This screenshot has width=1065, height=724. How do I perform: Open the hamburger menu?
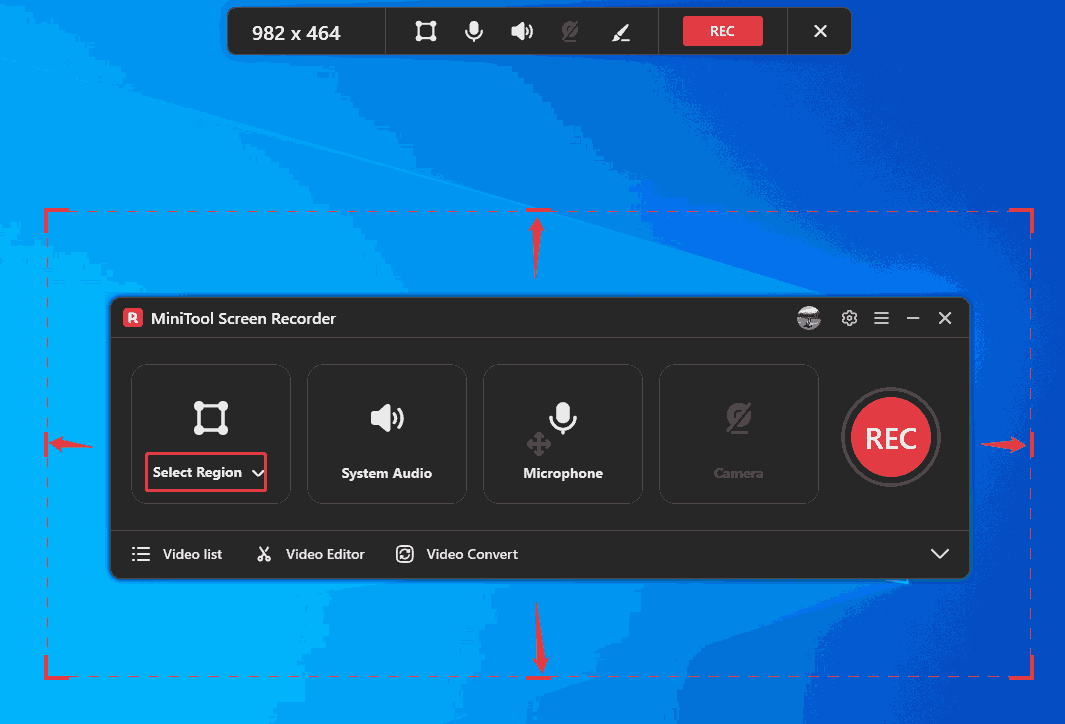(x=881, y=318)
